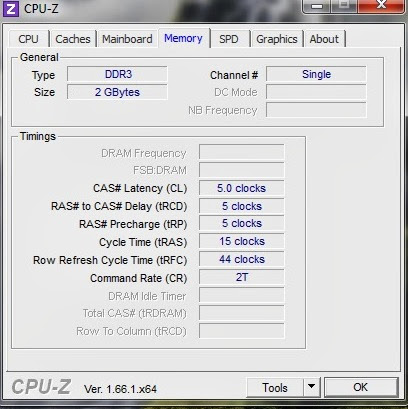Click the tRFC 44 clocks field
Image resolution: width=408 pixels, height=409 pixels.
pos(242,259)
